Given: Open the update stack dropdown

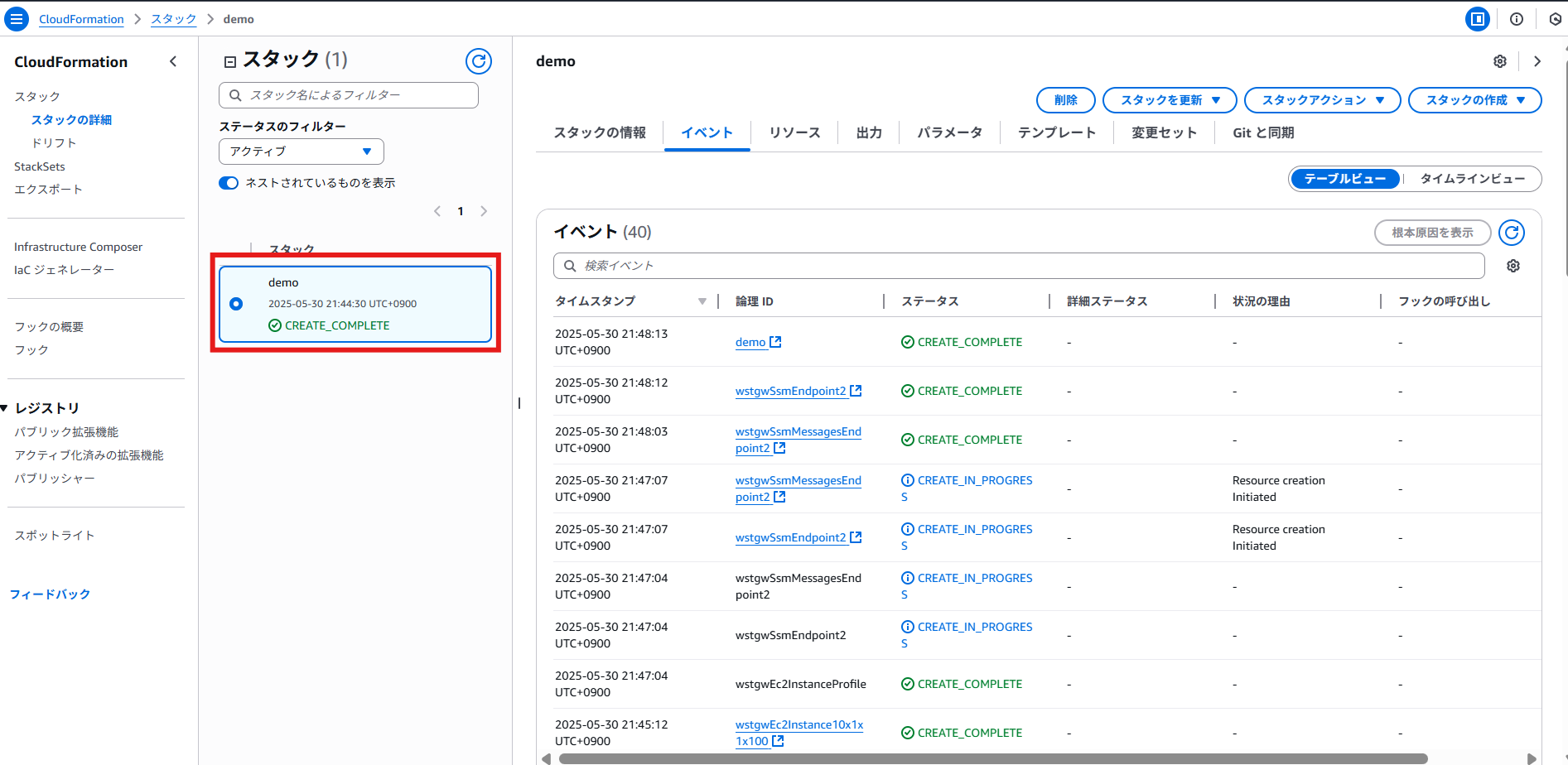Looking at the screenshot, I should pyautogui.click(x=1170, y=100).
